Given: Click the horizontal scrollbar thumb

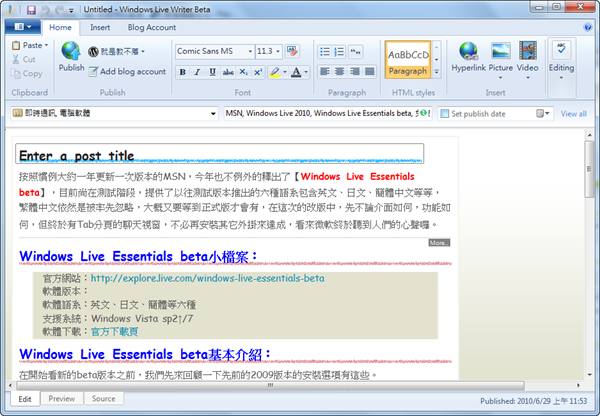Looking at the screenshot, I should coord(270,385).
